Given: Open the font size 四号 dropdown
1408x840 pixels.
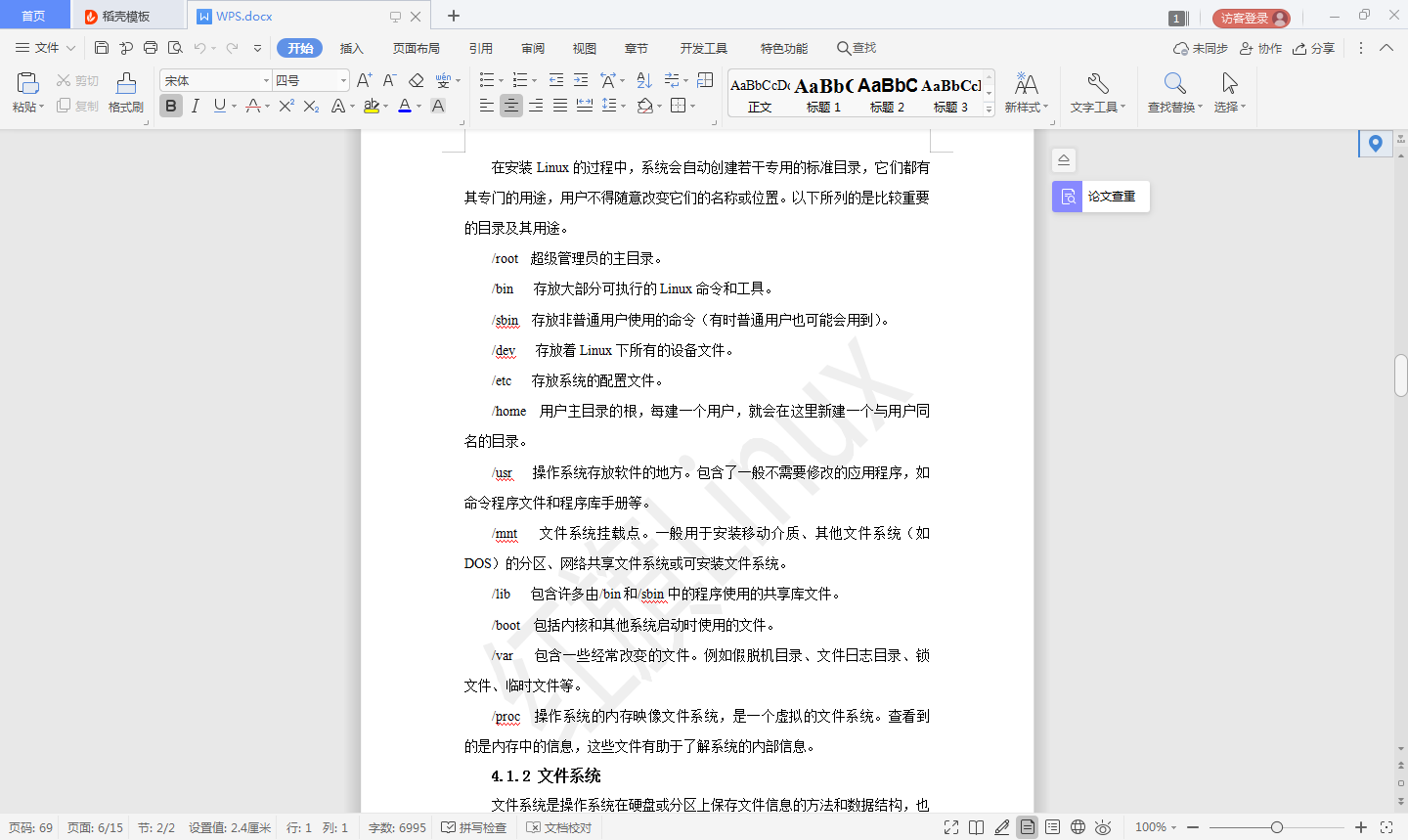Looking at the screenshot, I should coord(343,80).
